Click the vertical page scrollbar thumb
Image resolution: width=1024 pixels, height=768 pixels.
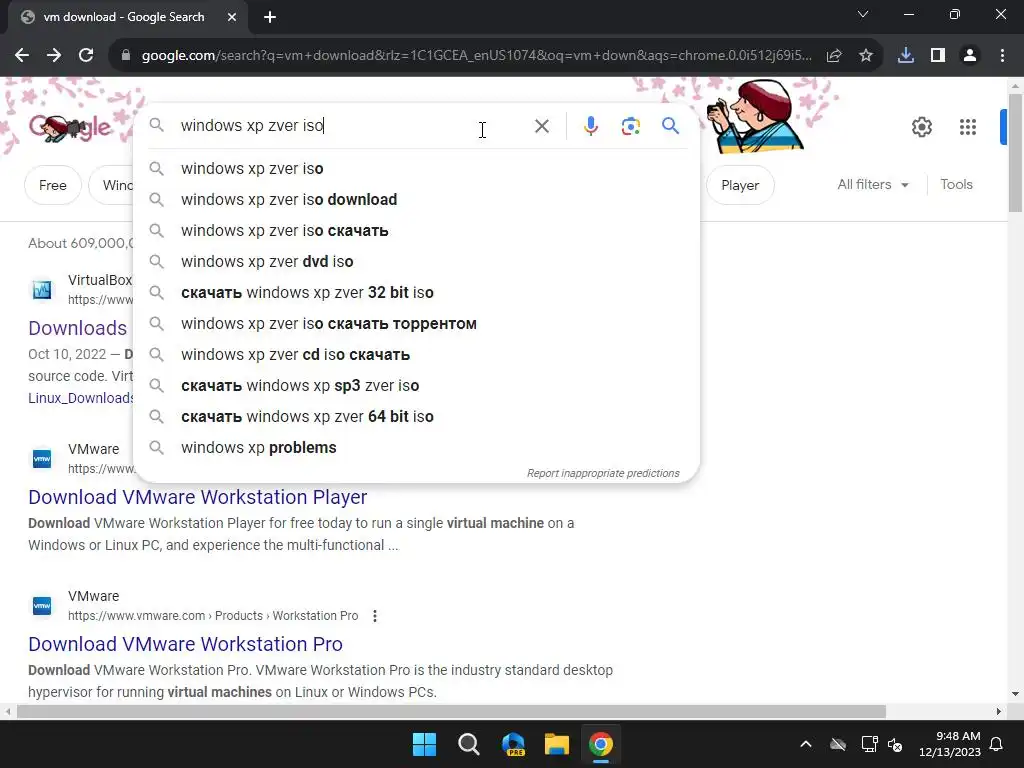tap(1015, 153)
